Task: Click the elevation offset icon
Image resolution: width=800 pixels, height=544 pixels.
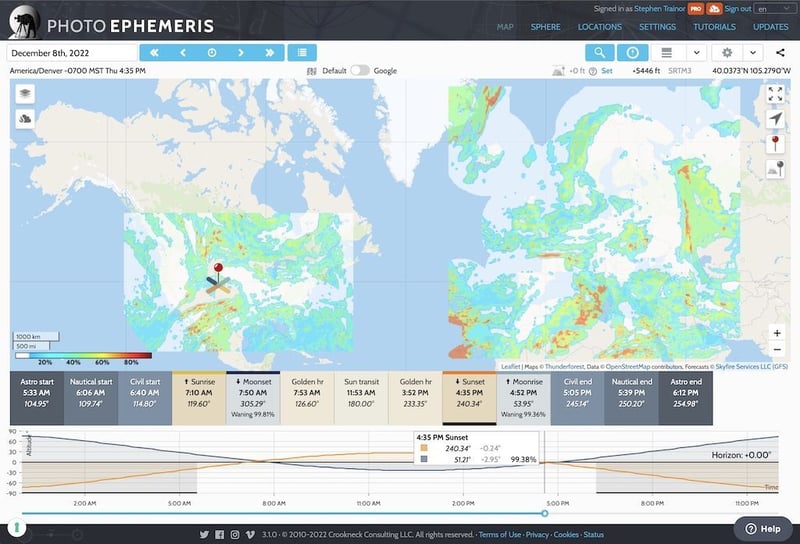Action: [x=558, y=71]
